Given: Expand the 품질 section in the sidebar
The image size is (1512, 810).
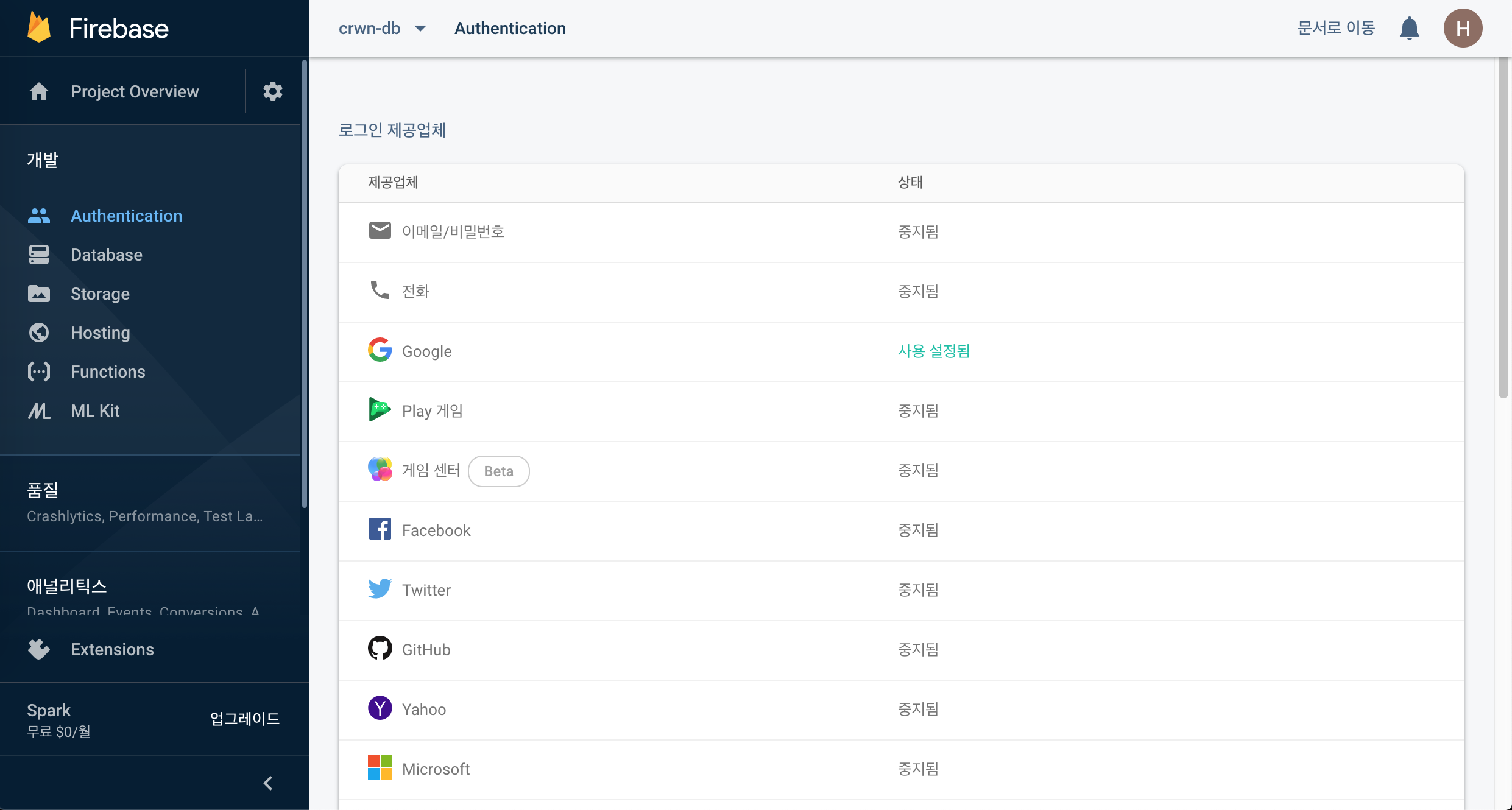Looking at the screenshot, I should point(43,490).
